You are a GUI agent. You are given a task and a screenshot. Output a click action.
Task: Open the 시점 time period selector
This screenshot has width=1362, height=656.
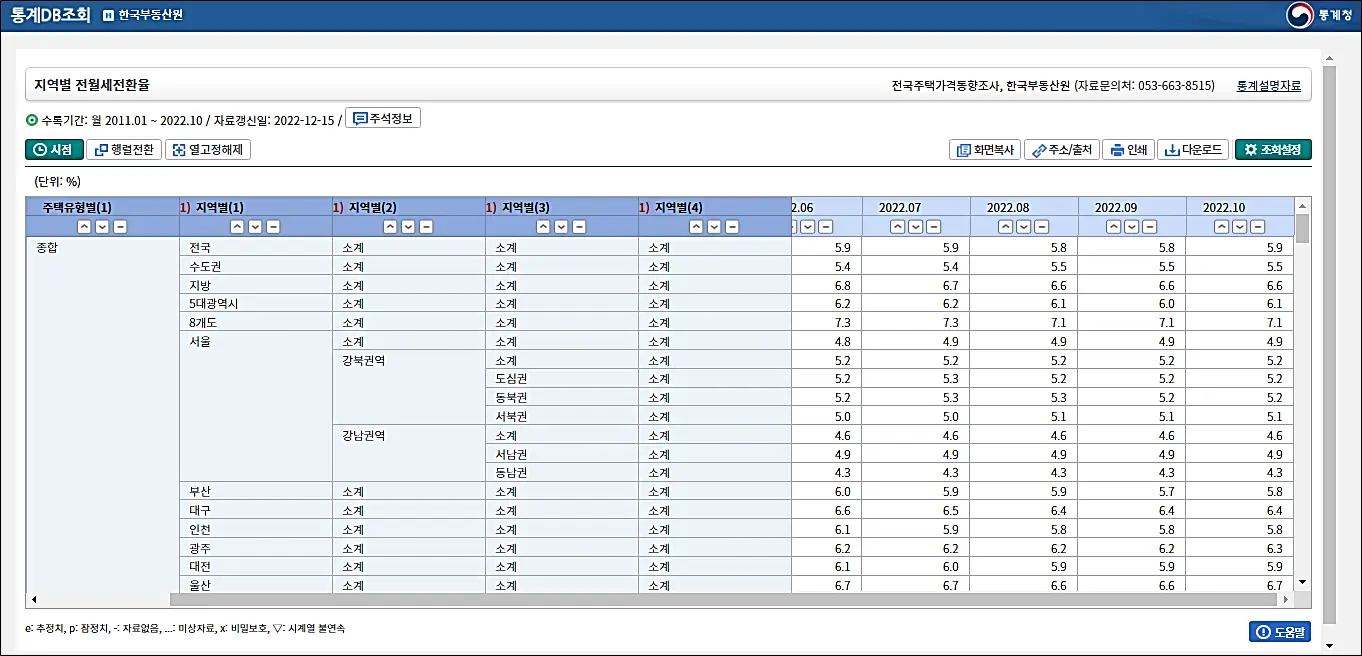54,150
